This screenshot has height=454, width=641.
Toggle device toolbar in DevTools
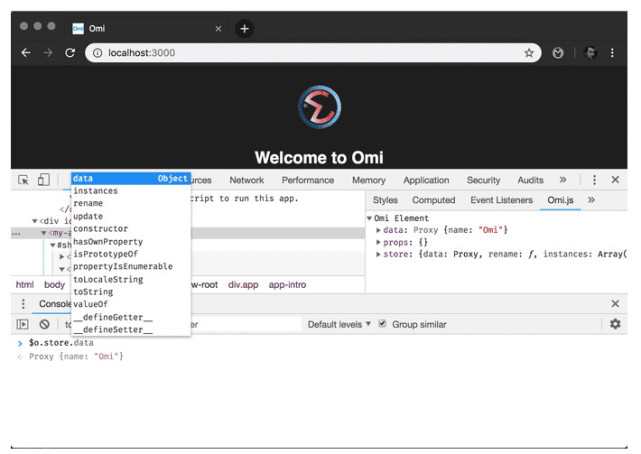(43, 180)
